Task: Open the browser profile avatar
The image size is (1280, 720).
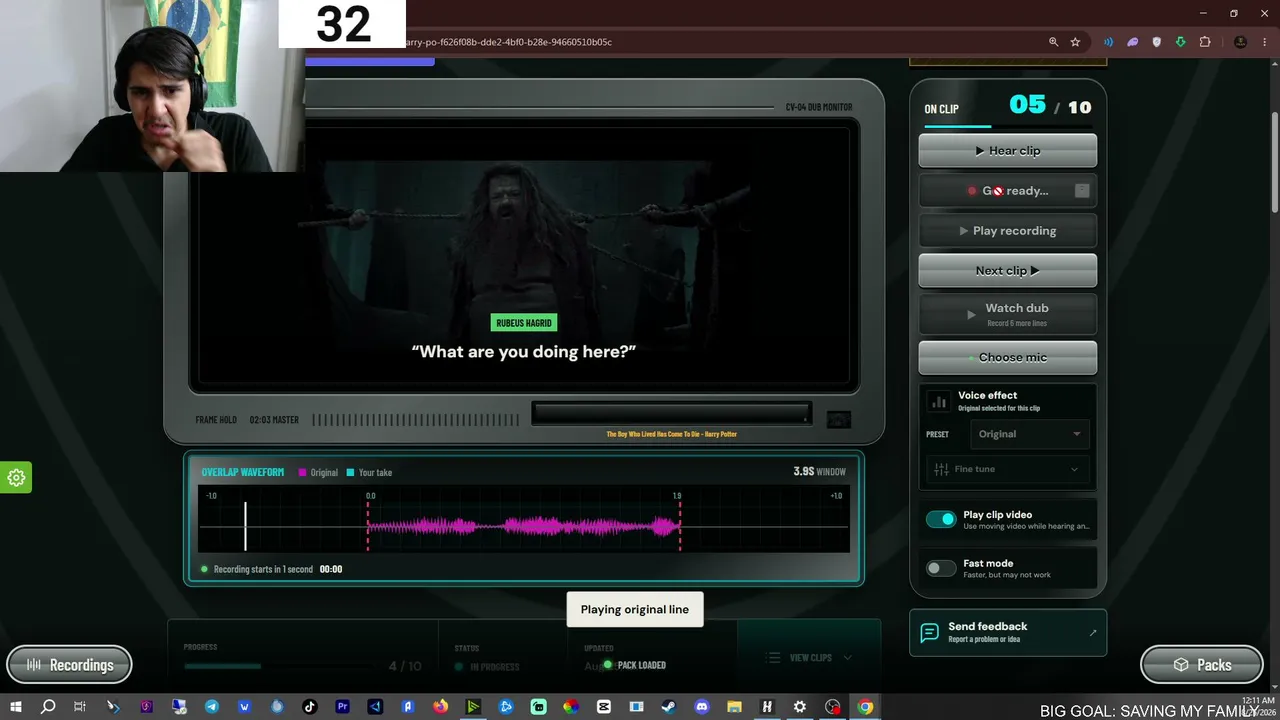Action: click(1240, 42)
